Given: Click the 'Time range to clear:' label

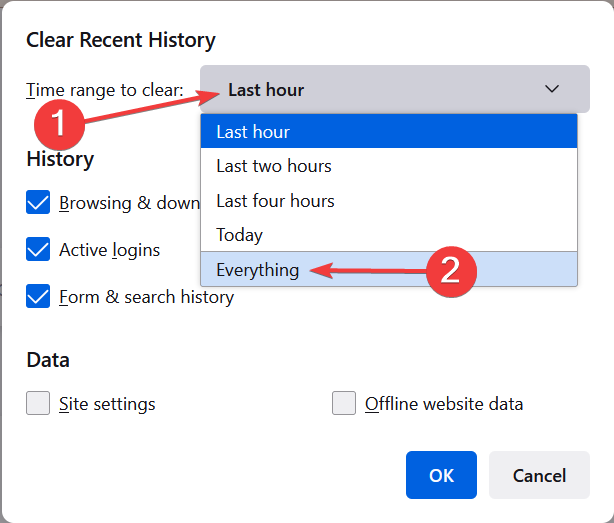Looking at the screenshot, I should click(105, 90).
